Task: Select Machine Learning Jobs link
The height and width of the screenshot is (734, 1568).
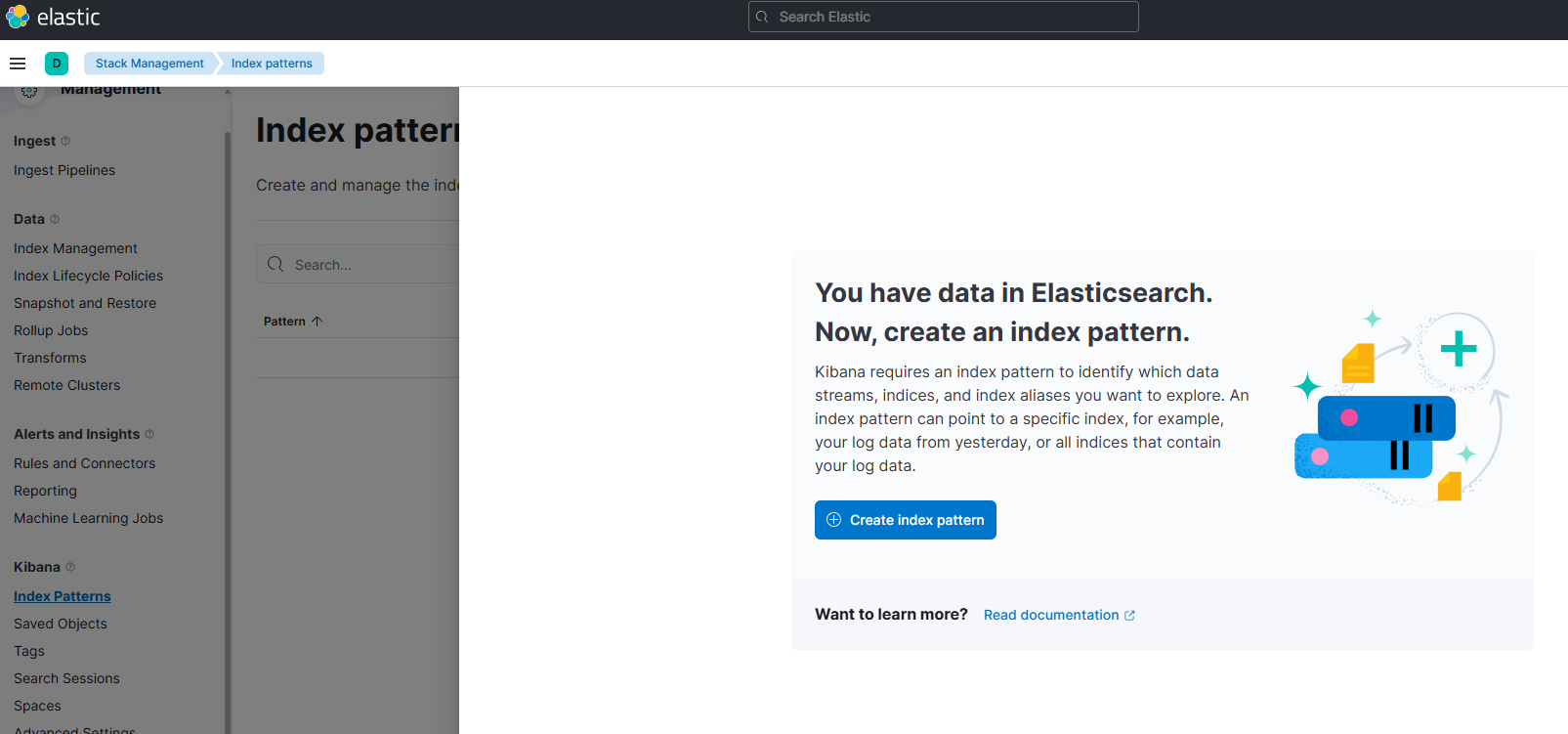Action: [x=89, y=518]
